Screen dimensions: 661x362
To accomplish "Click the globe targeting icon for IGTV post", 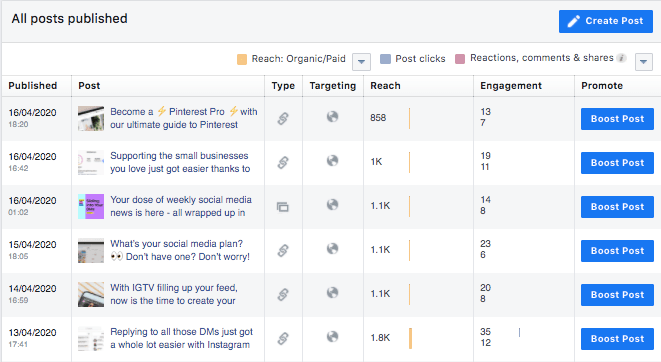I will (333, 292).
